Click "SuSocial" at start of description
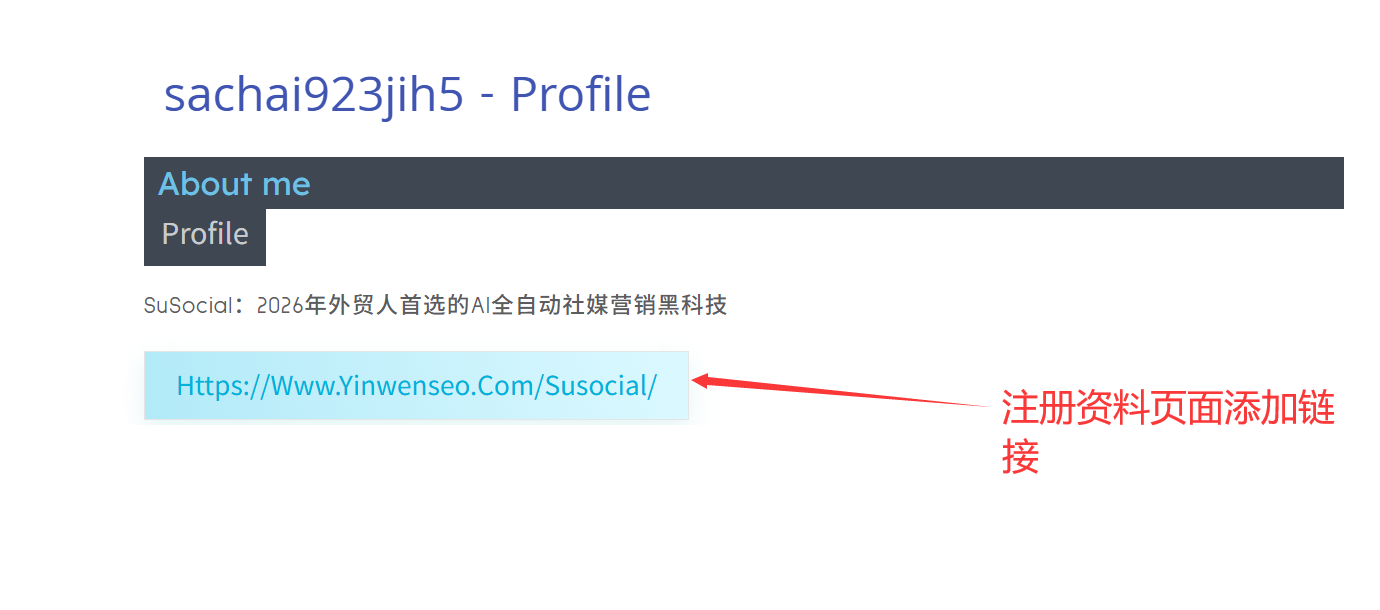This screenshot has height=610, width=1380. (188, 306)
